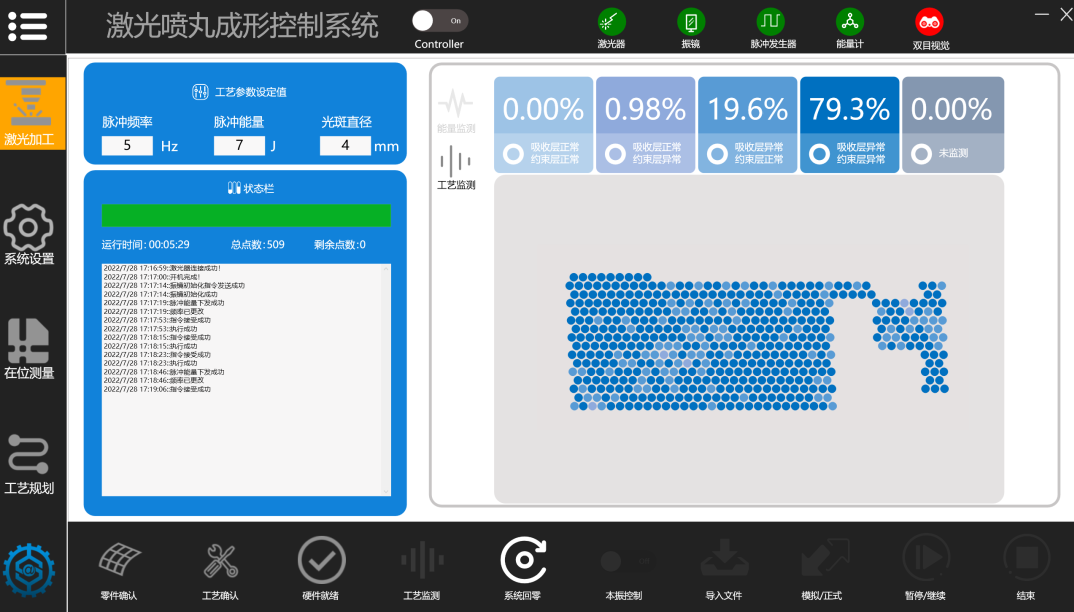
Task: Click the green progress bar in 状态栏
Action: tap(246, 216)
